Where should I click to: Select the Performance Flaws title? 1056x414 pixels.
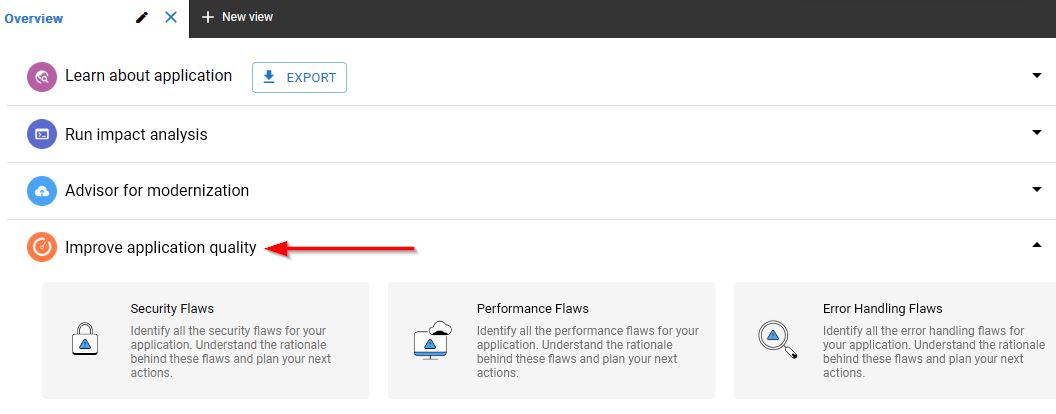(532, 309)
